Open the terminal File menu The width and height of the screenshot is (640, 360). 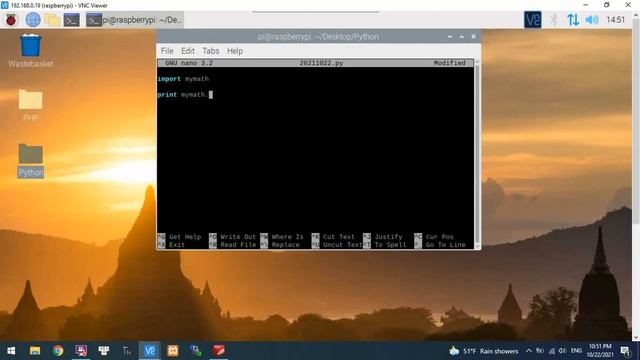pyautogui.click(x=167, y=51)
